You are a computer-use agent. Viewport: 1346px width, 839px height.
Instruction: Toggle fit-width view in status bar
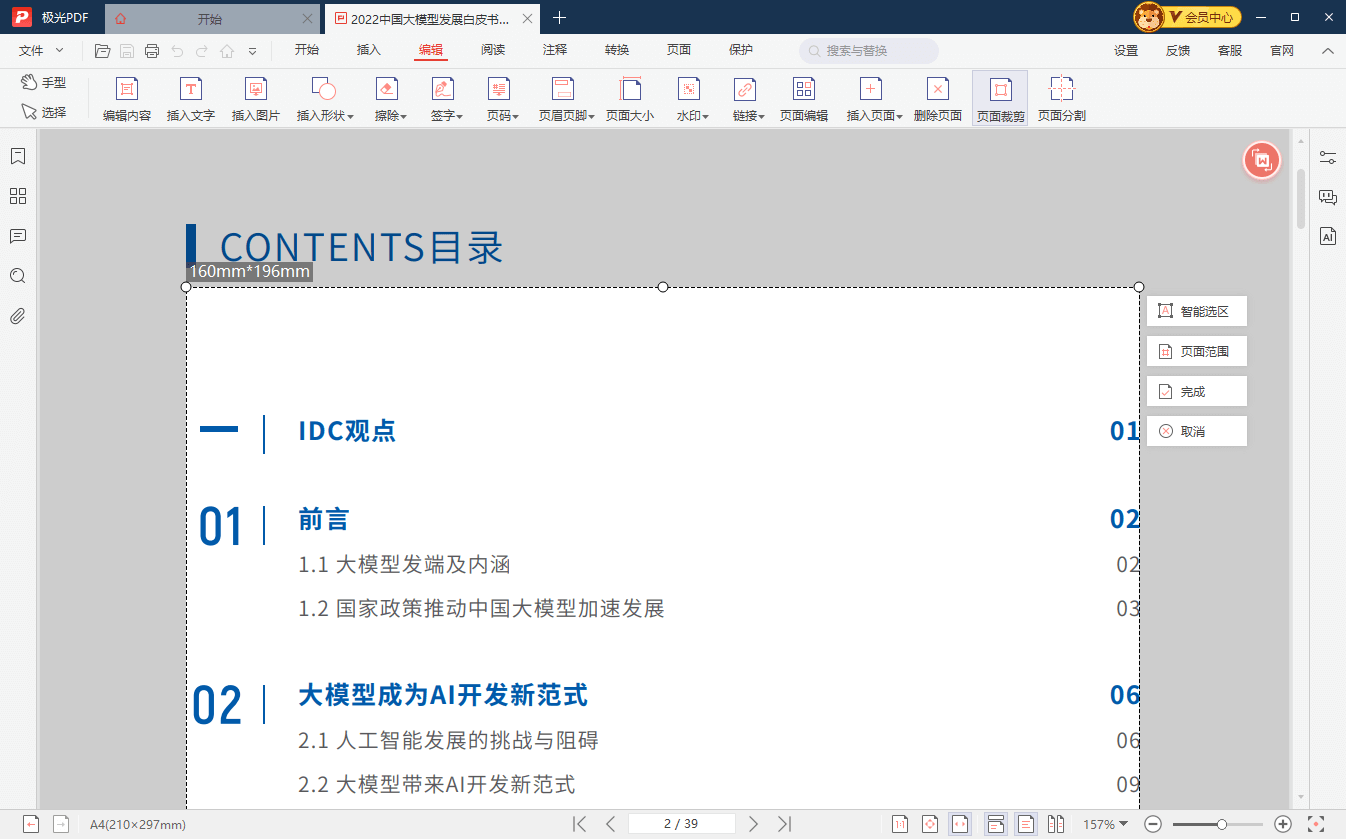coord(960,824)
